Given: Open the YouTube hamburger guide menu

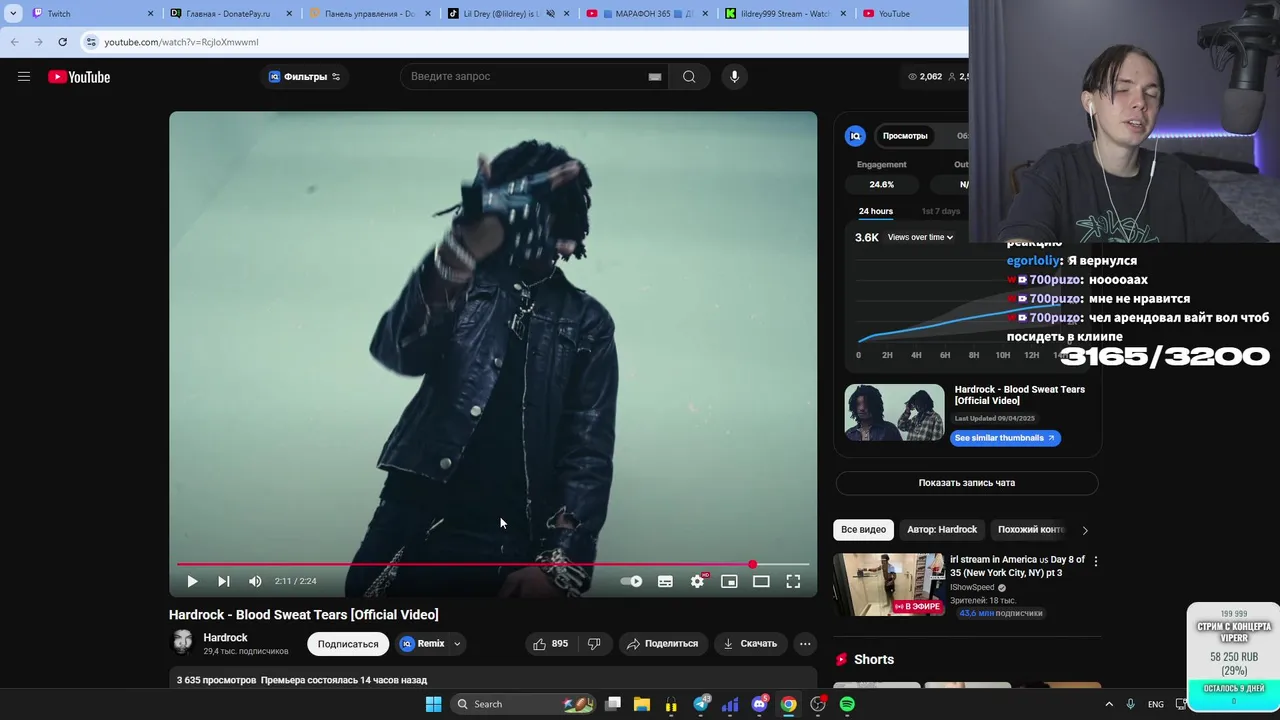Looking at the screenshot, I should [x=24, y=77].
